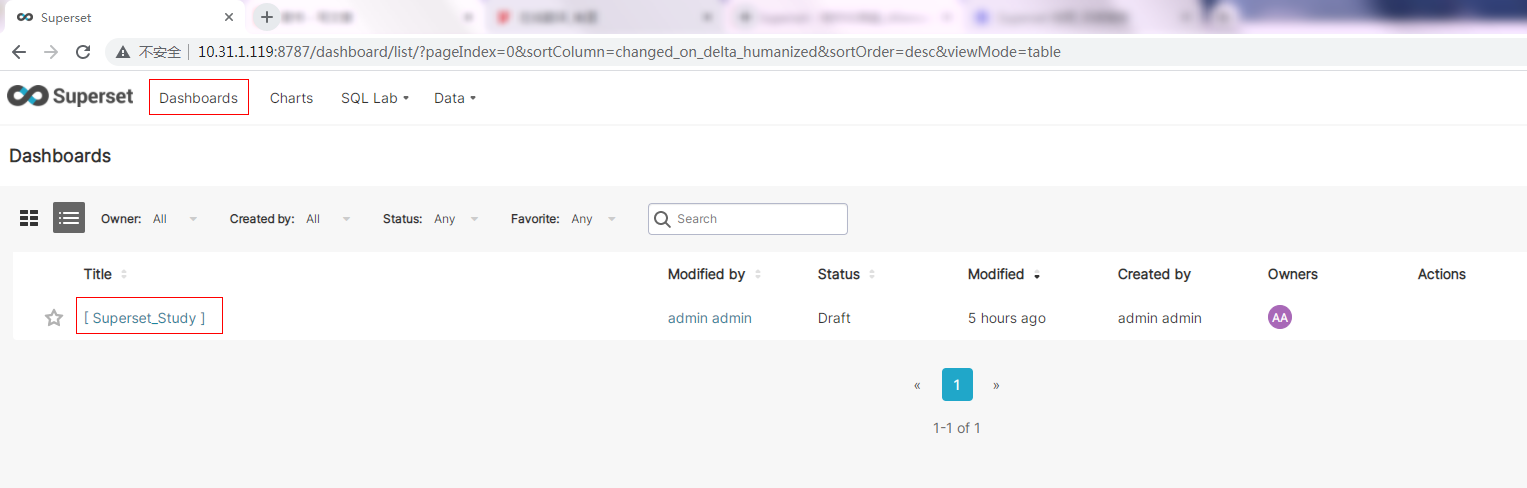This screenshot has height=488, width=1527.
Task: Open the Charts menu item
Action: 291,98
